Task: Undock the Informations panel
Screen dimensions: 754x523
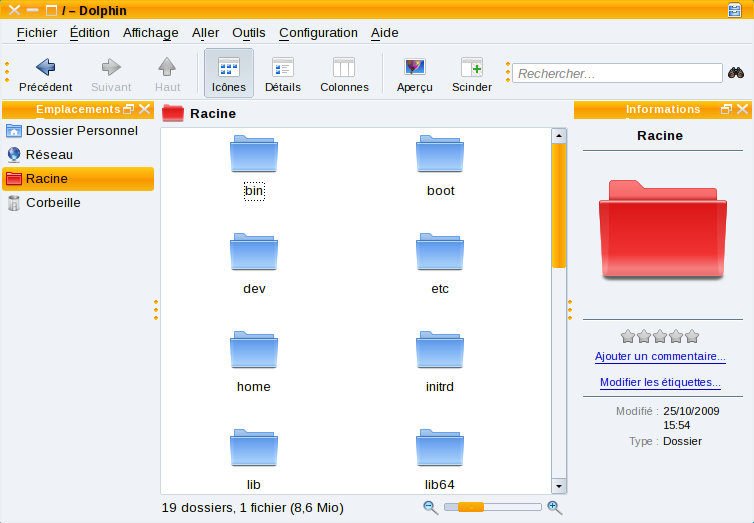Action: (726, 109)
